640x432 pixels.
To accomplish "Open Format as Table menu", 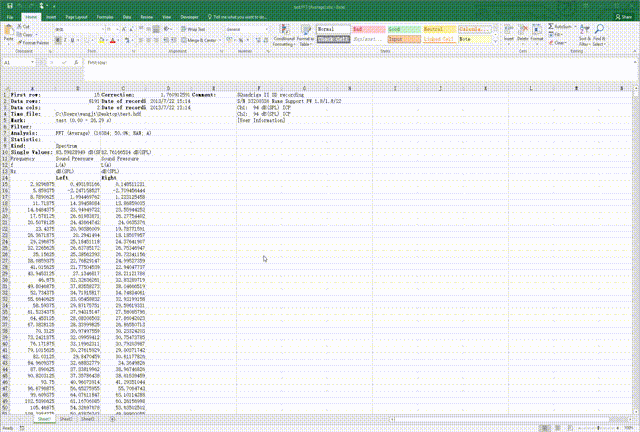I will [306, 35].
